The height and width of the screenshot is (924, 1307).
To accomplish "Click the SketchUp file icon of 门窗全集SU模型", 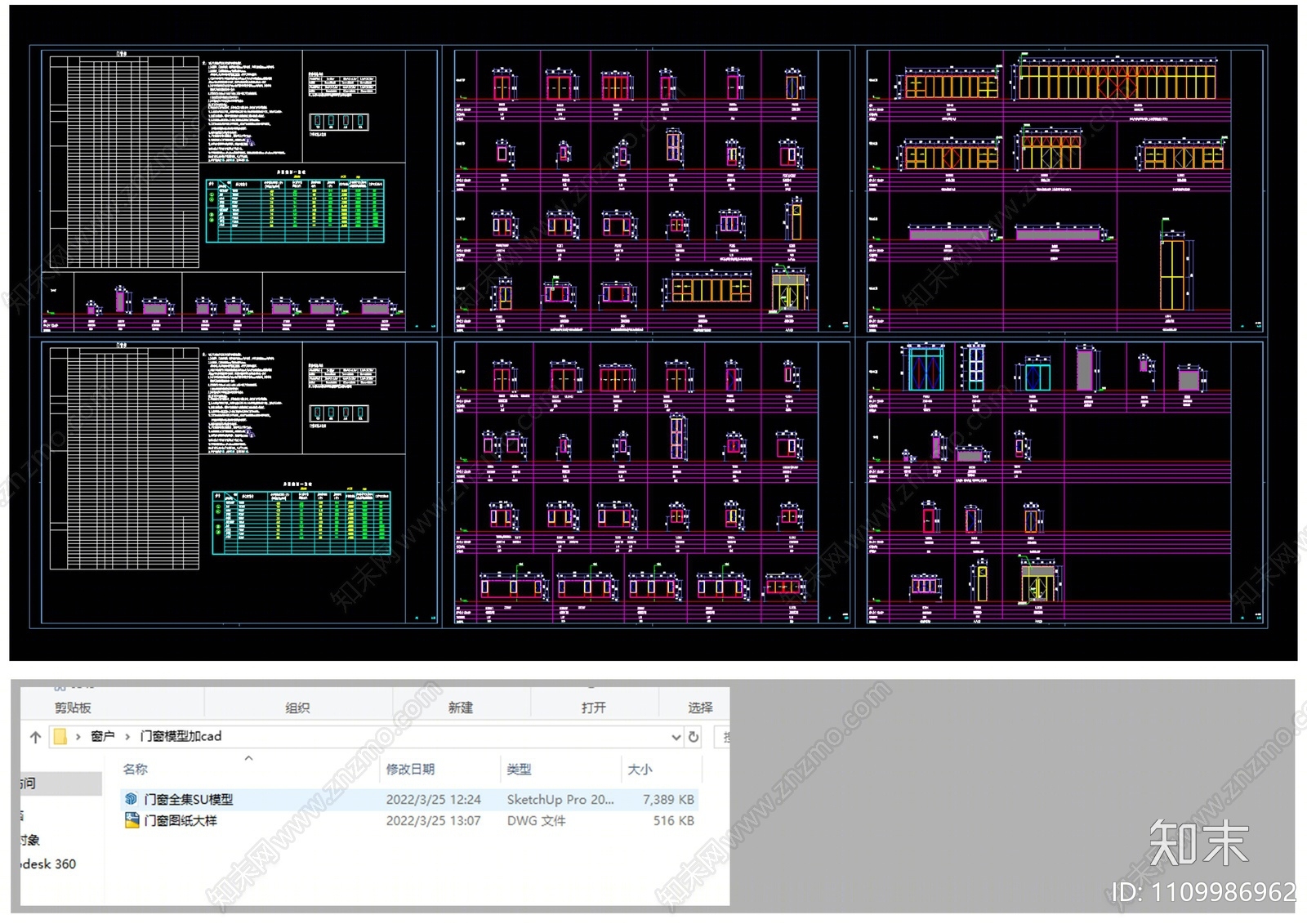I will coord(131,799).
